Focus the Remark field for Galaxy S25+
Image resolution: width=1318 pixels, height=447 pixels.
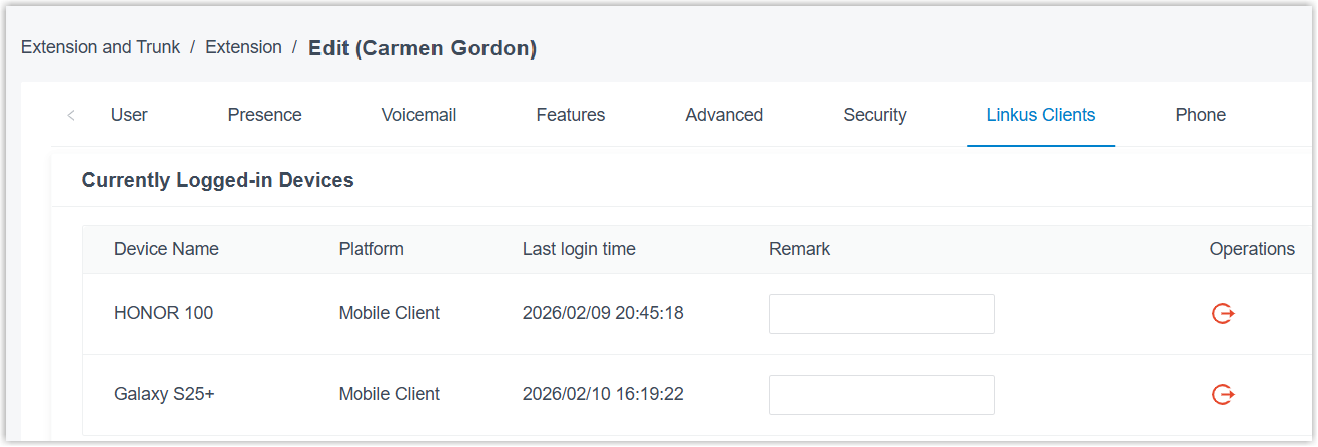coord(881,395)
